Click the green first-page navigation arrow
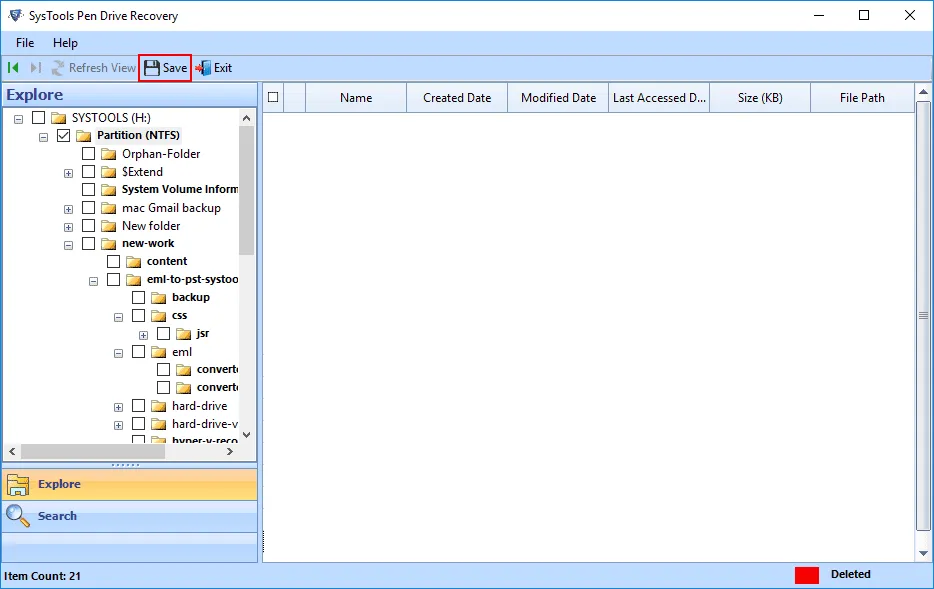Screen dimensions: 934x589 [12, 67]
